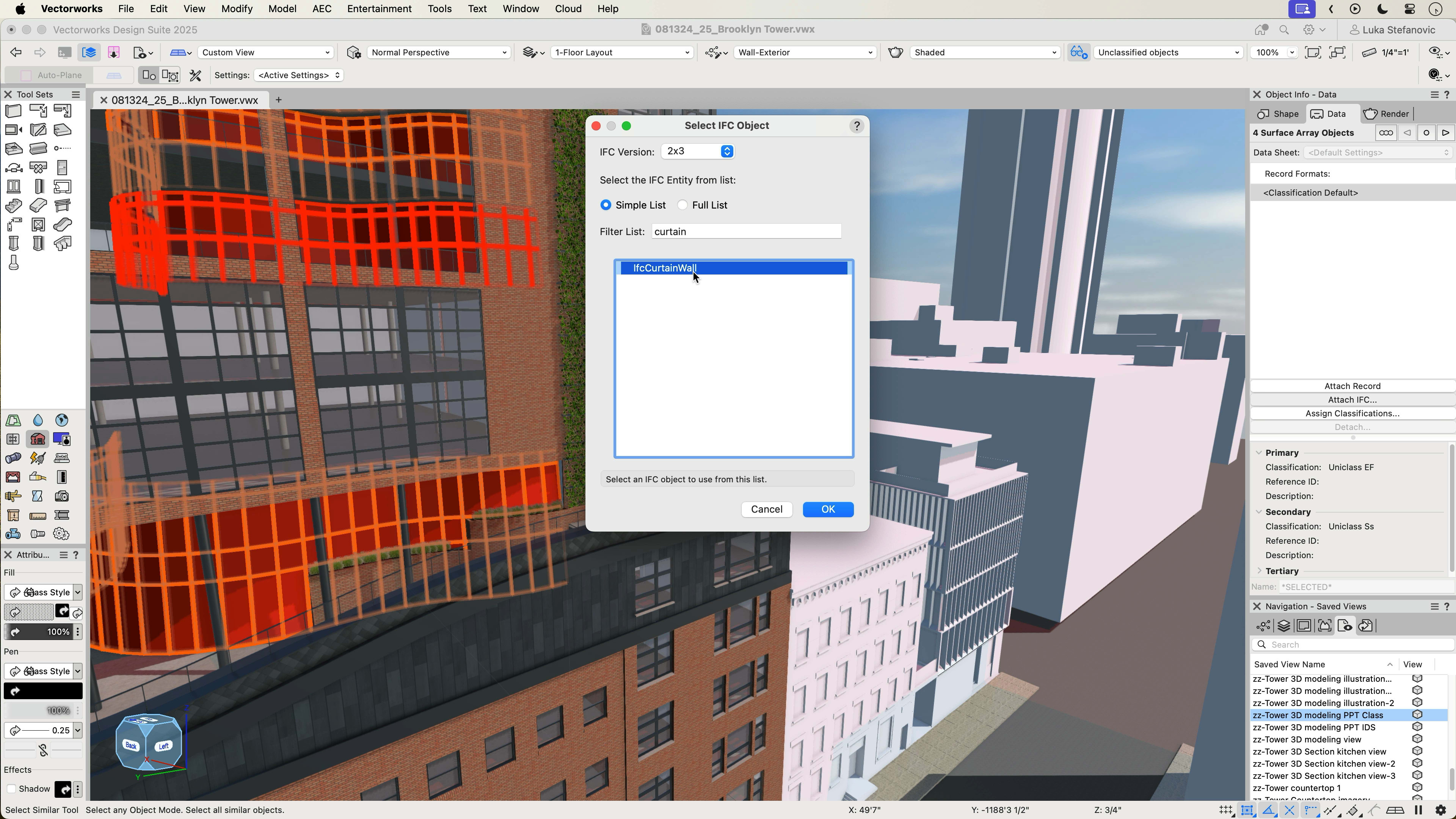Click the Attach Record button
This screenshot has width=1456, height=819.
coord(1352,386)
